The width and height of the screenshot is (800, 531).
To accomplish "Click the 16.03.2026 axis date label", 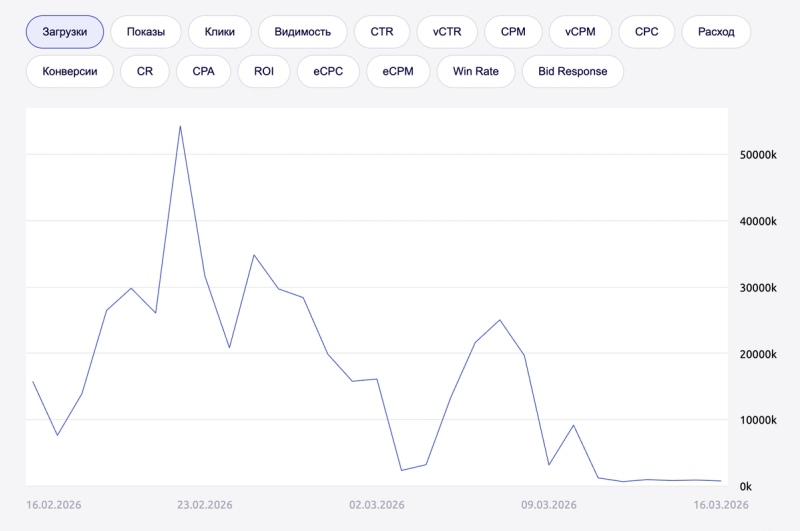I will (x=720, y=505).
